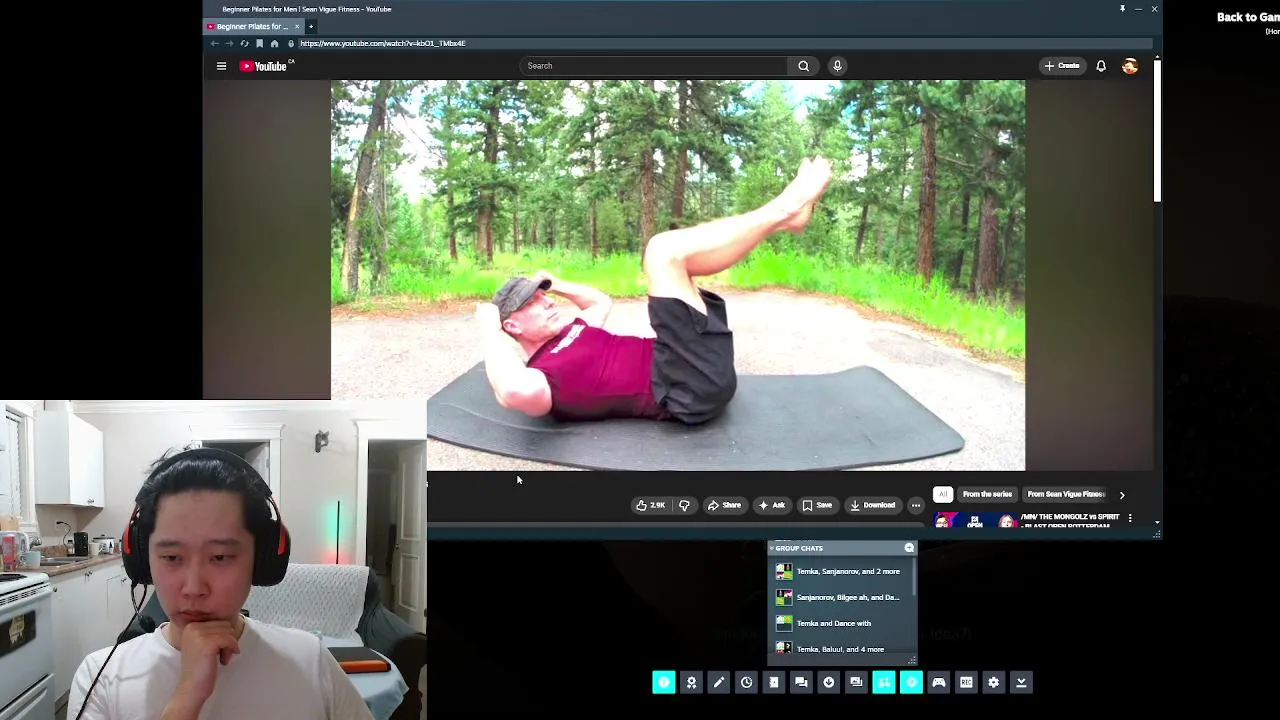Click the browser forward arrow
1280x720 pixels.
(x=229, y=44)
